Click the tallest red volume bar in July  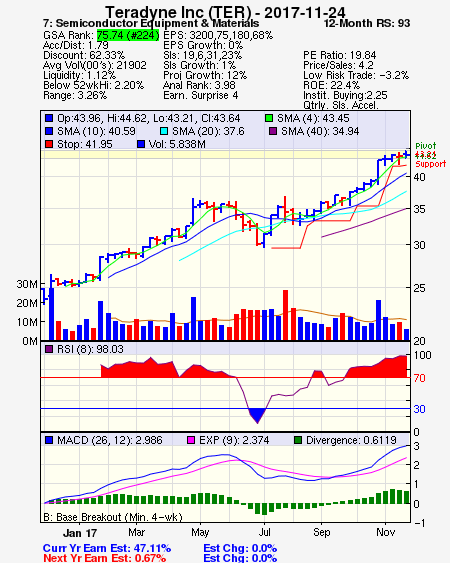click(286, 315)
